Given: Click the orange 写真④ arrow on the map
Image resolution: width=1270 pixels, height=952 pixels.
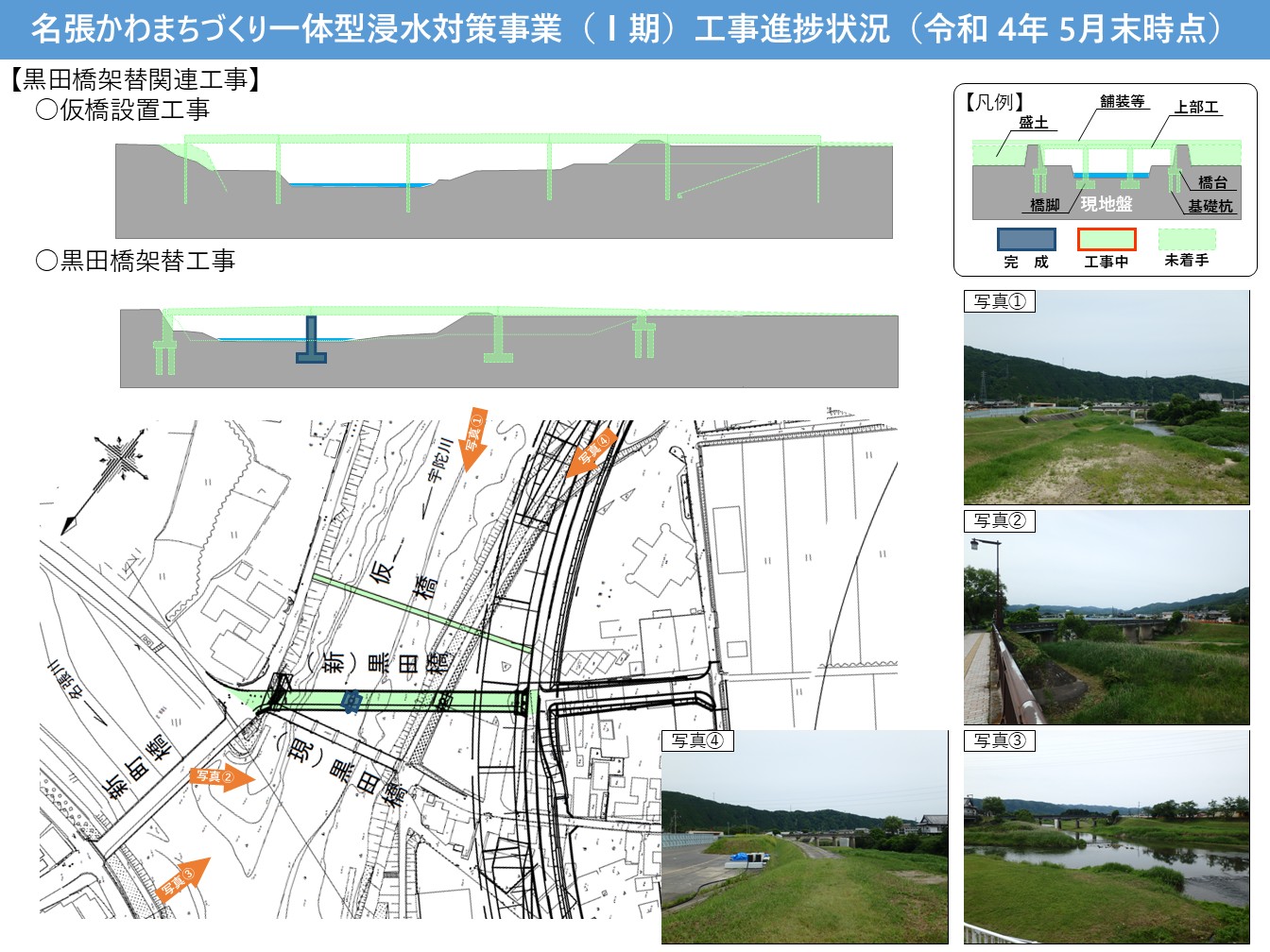Looking at the screenshot, I should pyautogui.click(x=592, y=451).
